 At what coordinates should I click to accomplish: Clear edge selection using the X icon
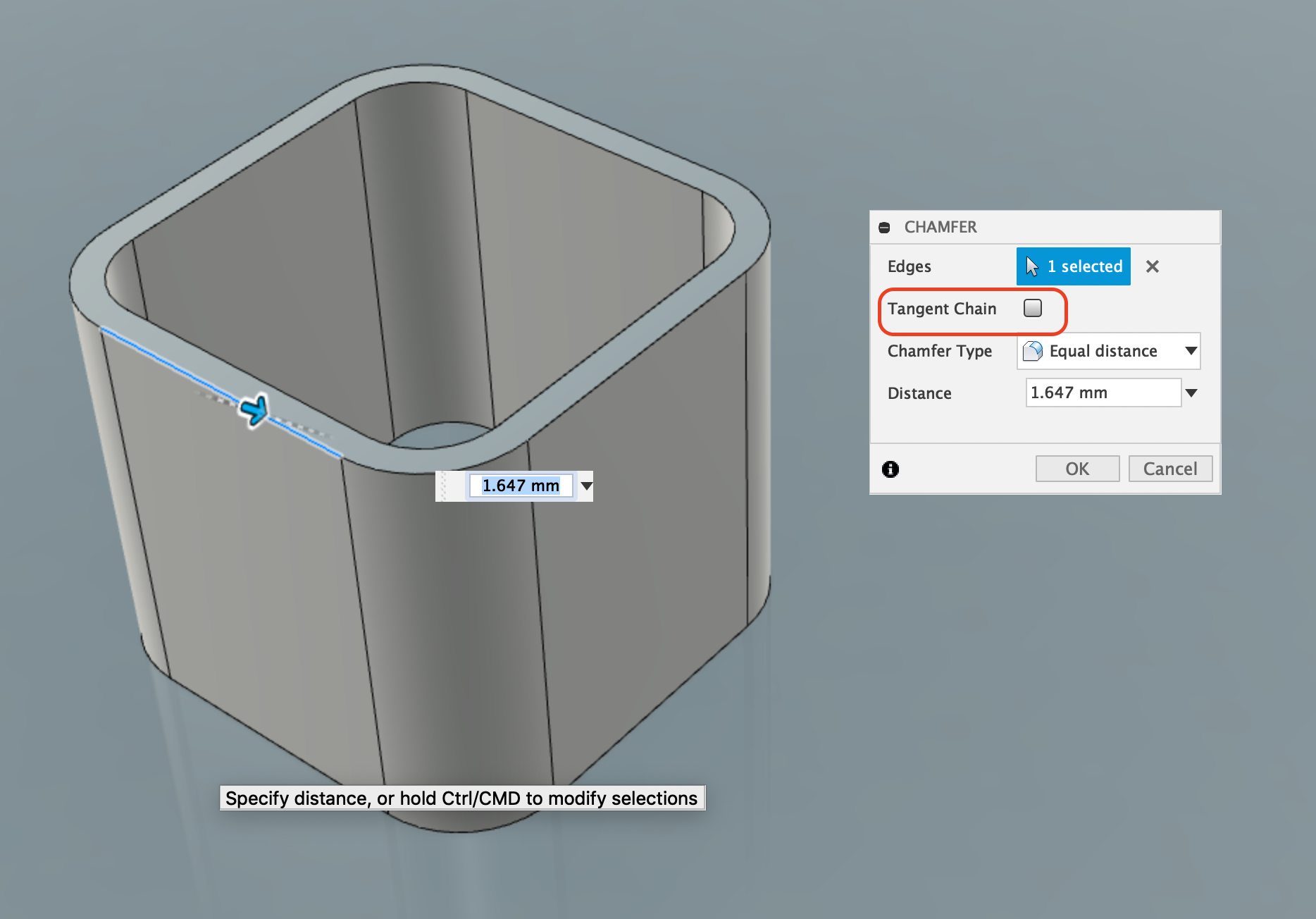(x=1153, y=266)
